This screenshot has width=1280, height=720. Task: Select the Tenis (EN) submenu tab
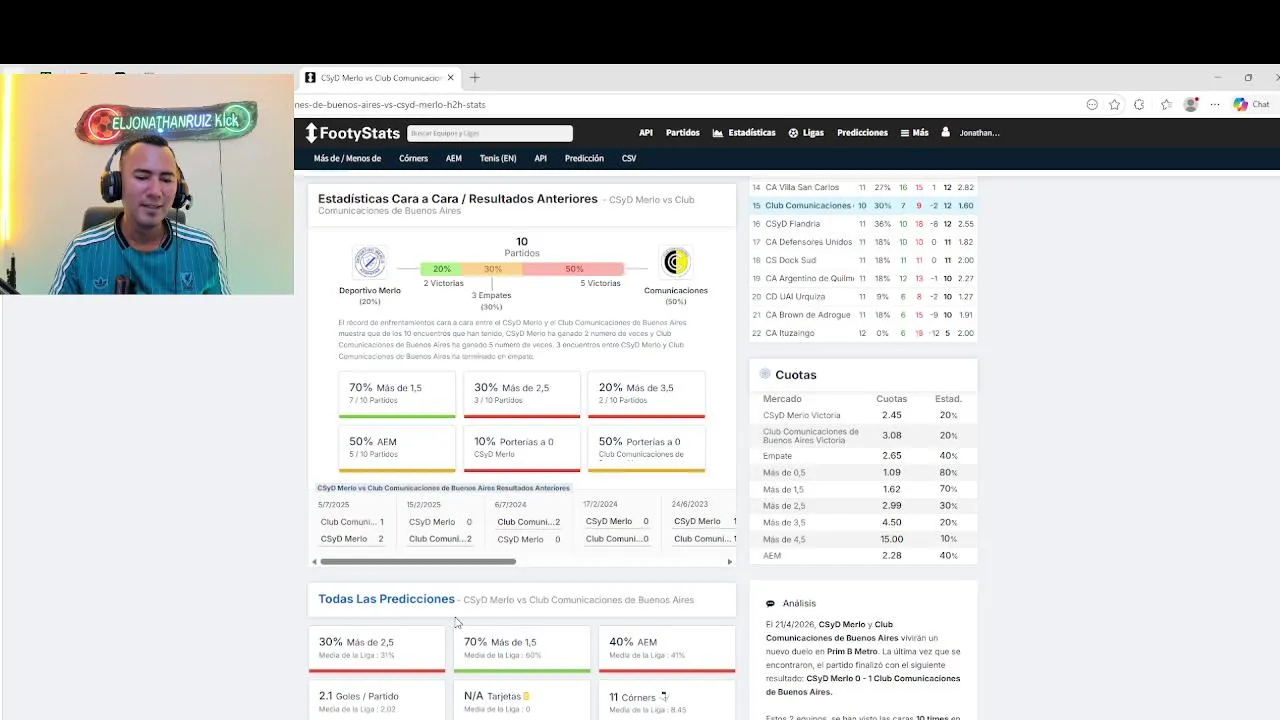click(498, 158)
